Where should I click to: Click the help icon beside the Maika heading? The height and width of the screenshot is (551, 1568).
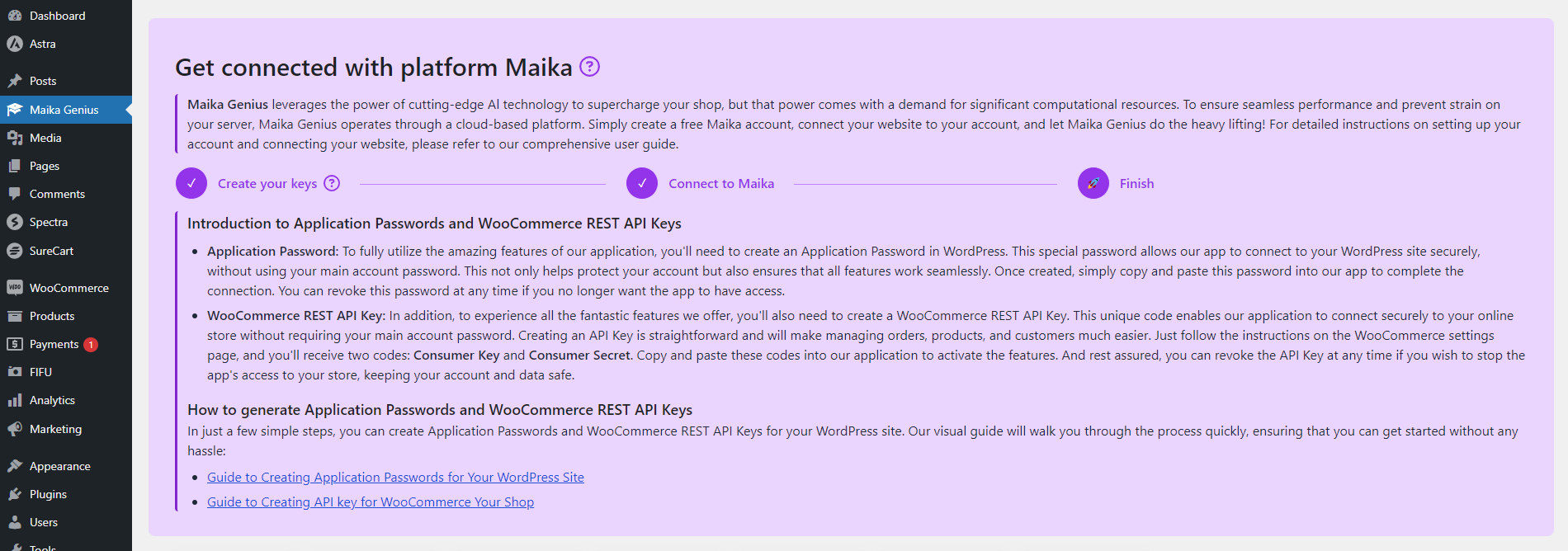pyautogui.click(x=589, y=67)
